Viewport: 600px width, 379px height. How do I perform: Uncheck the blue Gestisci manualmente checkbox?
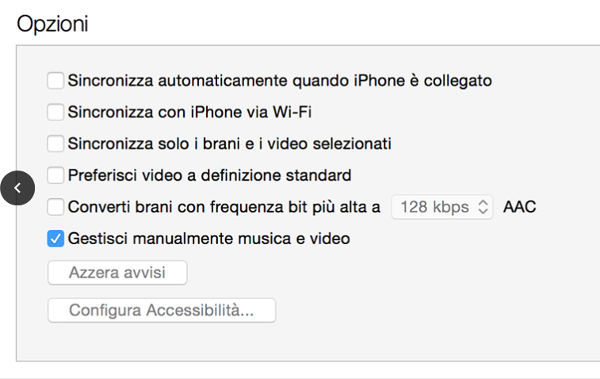(55, 239)
